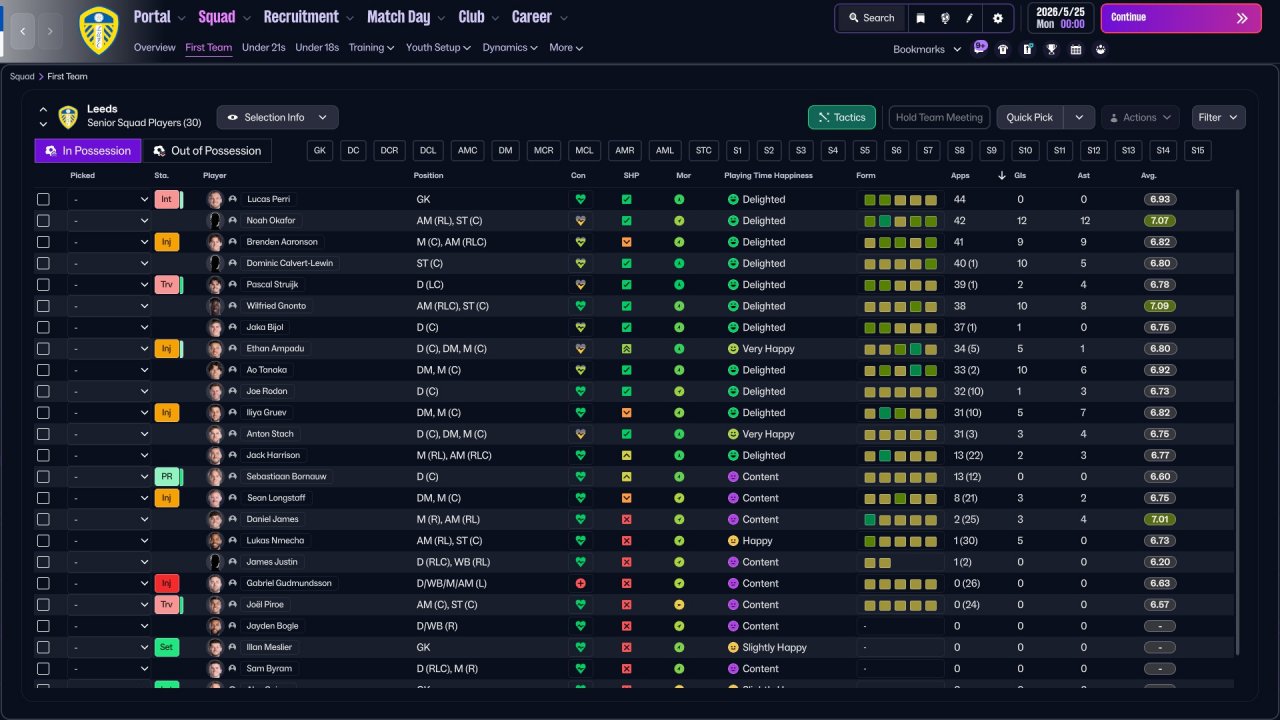
Task: Click the Tactics button
Action: click(841, 117)
